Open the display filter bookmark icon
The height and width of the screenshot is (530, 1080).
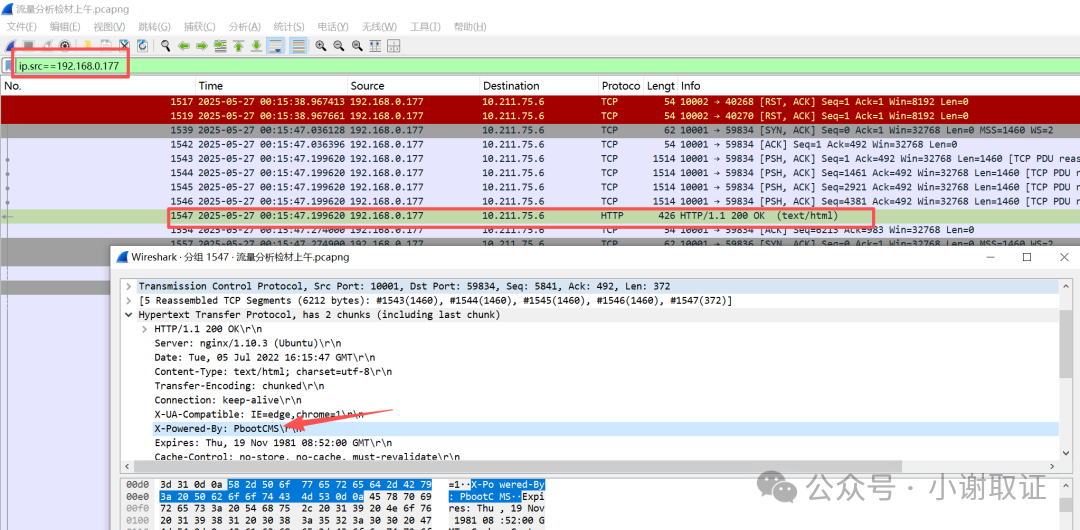pos(10,66)
